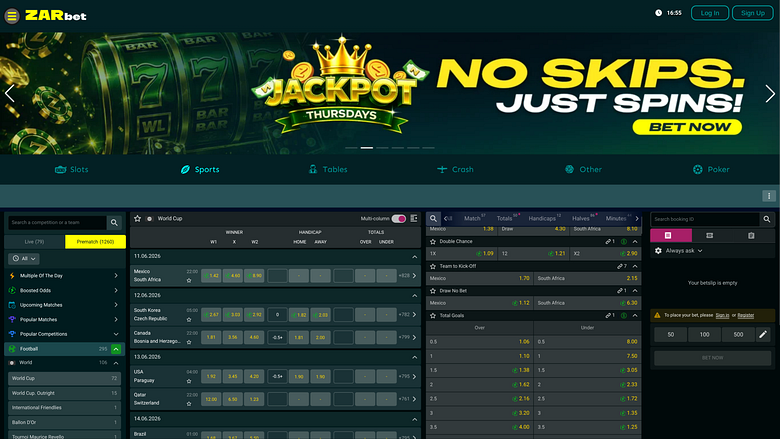This screenshot has width=780, height=439.
Task: Collapse the Draw No Bet market
Action: pos(635,291)
